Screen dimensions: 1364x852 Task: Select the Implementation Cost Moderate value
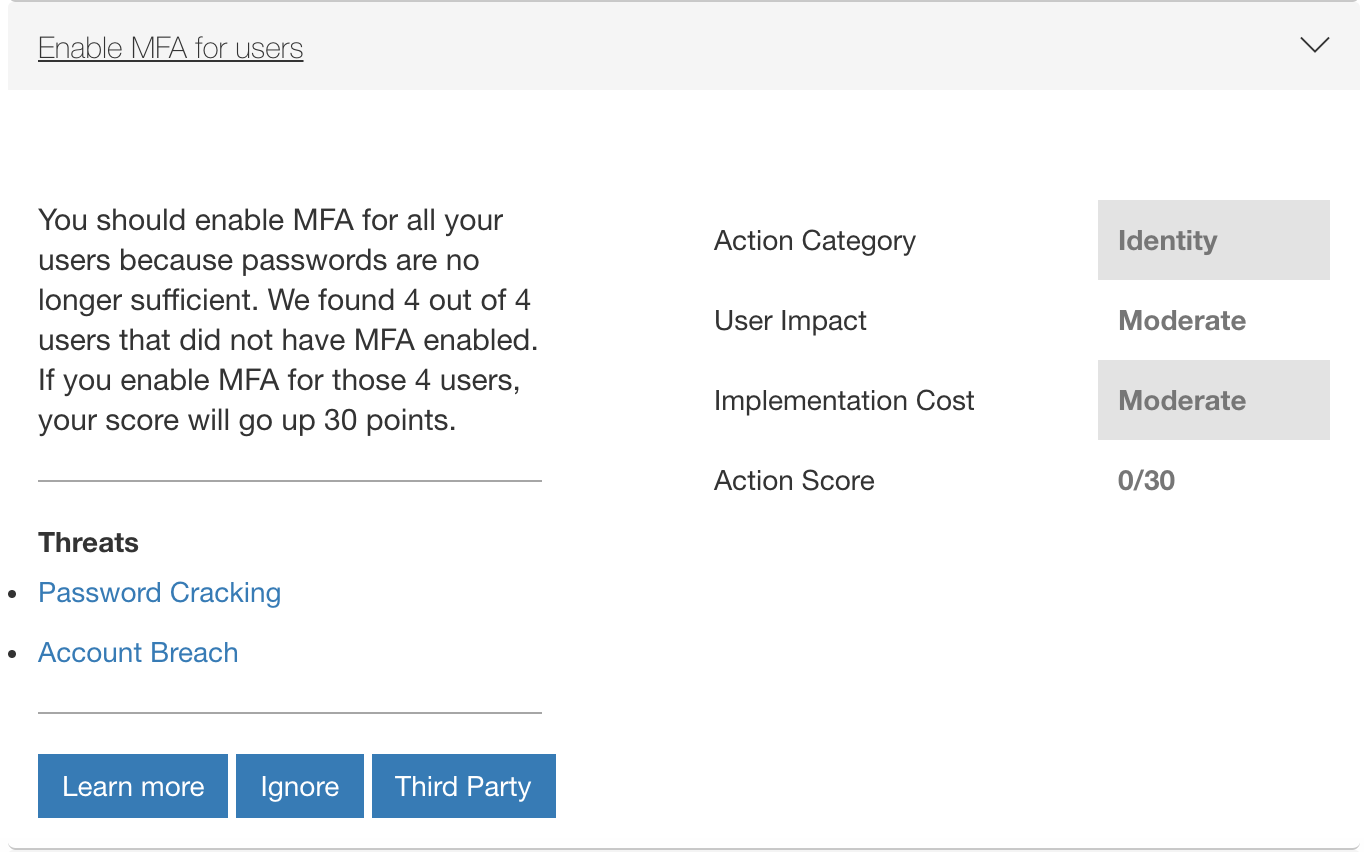[x=1181, y=401]
